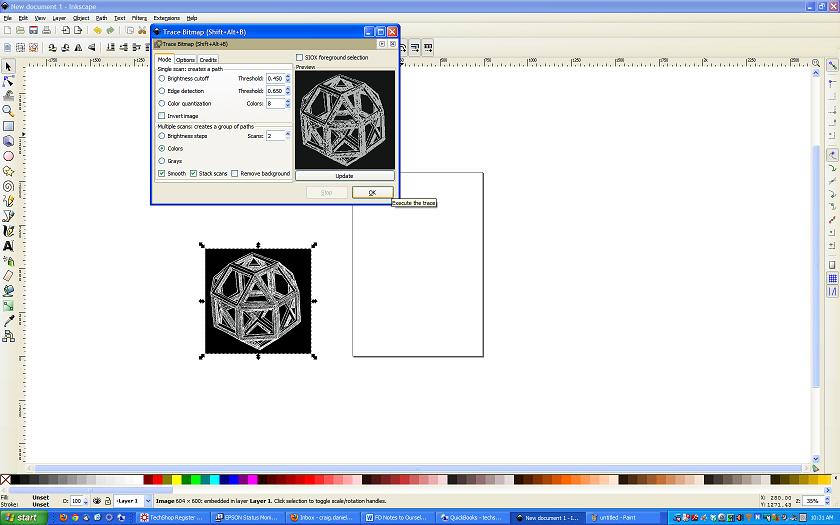Enable the Remove background checkbox

(x=235, y=174)
